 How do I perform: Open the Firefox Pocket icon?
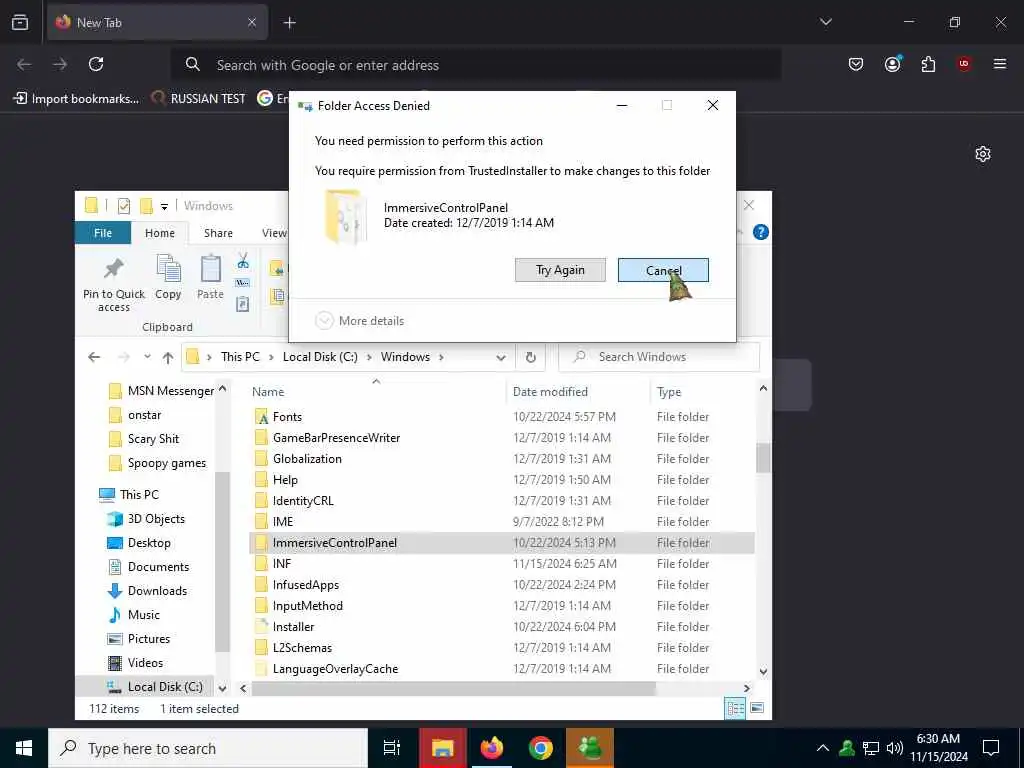pyautogui.click(x=856, y=64)
